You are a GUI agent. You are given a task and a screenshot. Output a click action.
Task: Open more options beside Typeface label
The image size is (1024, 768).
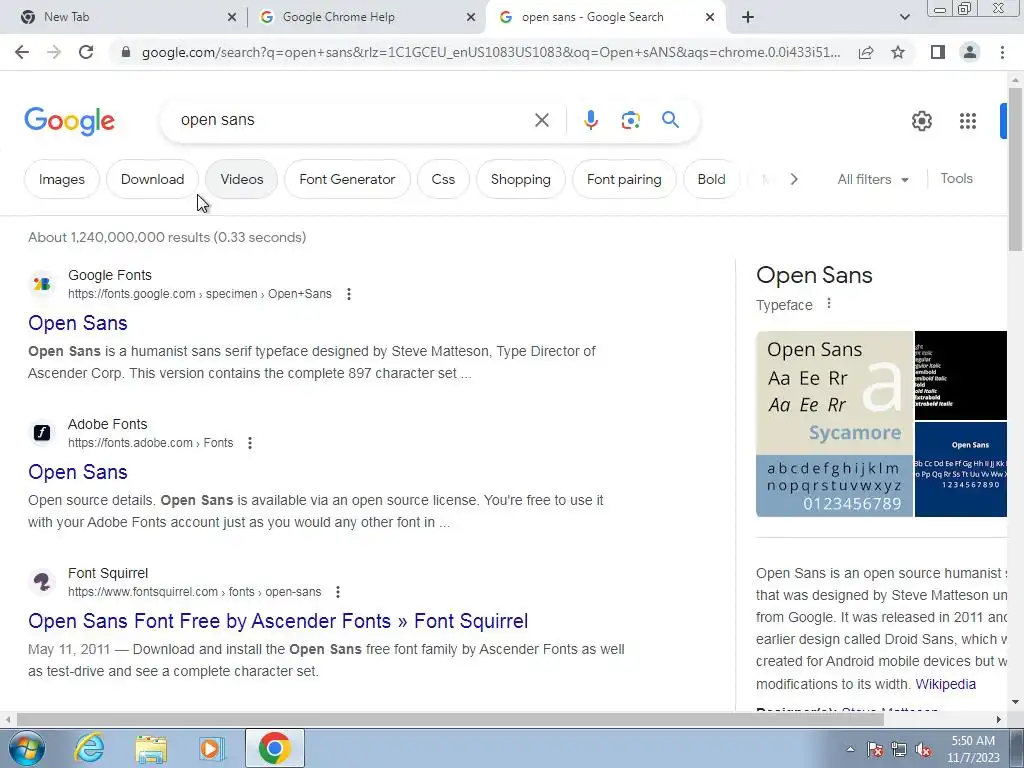[829, 304]
